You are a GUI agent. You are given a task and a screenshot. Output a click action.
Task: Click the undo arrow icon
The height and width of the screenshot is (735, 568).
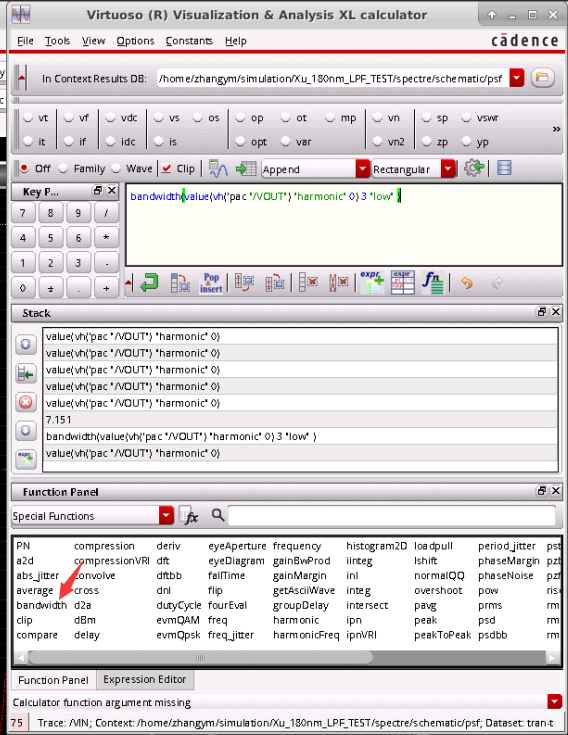(x=467, y=283)
